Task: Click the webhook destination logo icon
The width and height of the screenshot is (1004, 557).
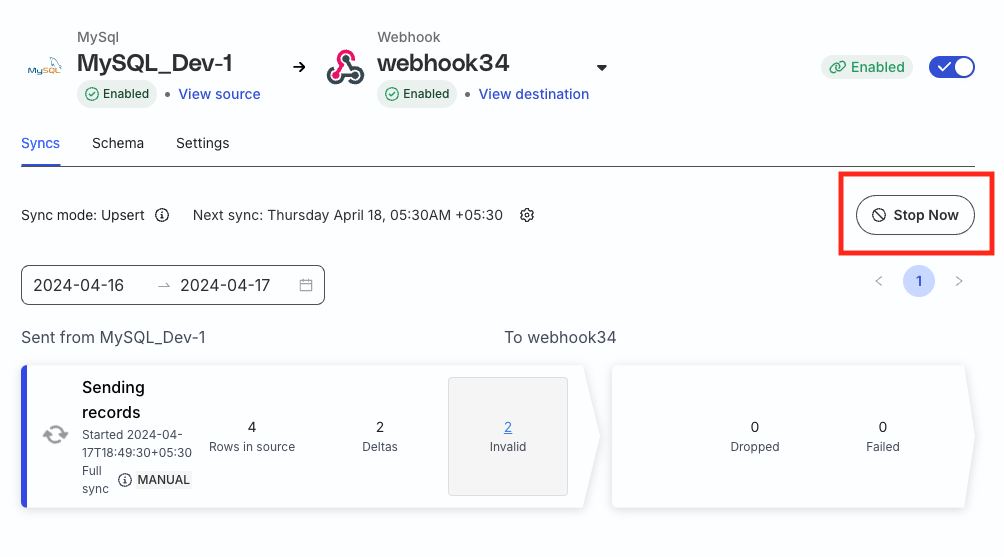Action: tap(345, 67)
